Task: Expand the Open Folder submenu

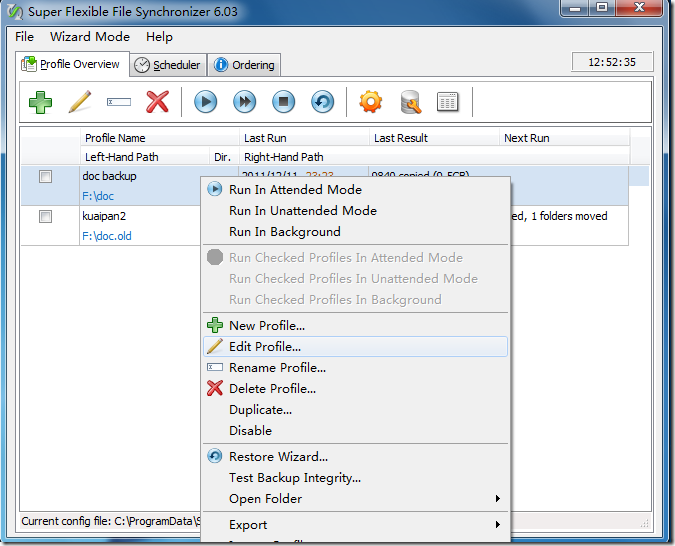Action: (356, 499)
